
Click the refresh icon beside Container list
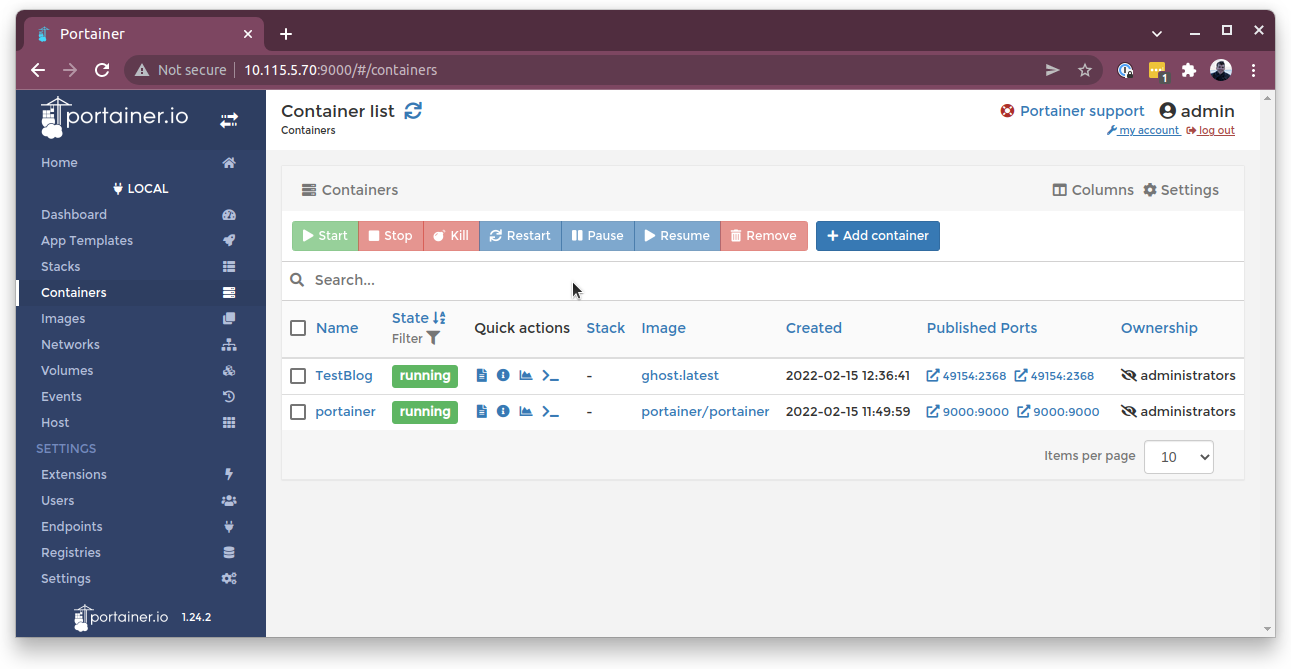point(413,111)
